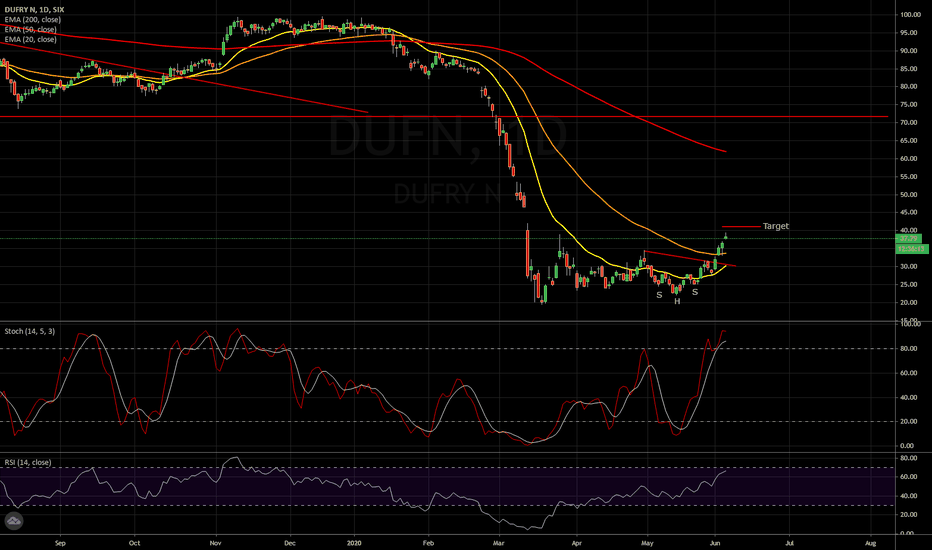Click the Dec label on the time axis
The width and height of the screenshot is (932, 550).
(290, 543)
